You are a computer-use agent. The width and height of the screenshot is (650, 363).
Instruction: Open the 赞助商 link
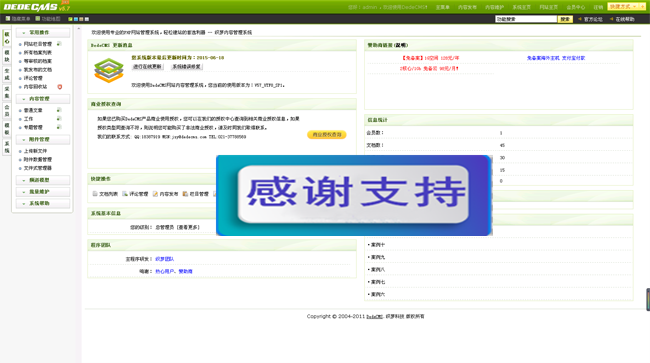186,271
